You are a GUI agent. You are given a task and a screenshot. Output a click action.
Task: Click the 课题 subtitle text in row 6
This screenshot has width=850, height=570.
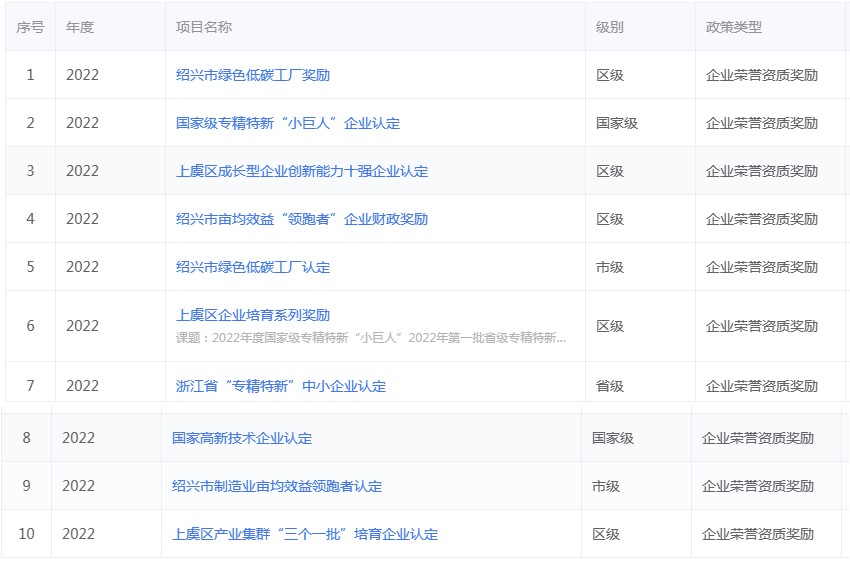pyautogui.click(x=371, y=338)
